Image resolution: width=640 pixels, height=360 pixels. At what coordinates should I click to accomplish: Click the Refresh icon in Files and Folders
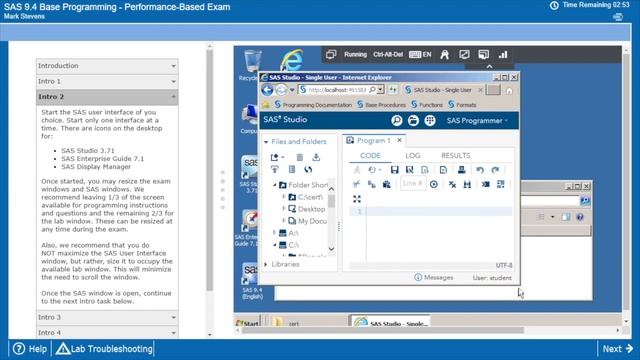[x=308, y=170]
